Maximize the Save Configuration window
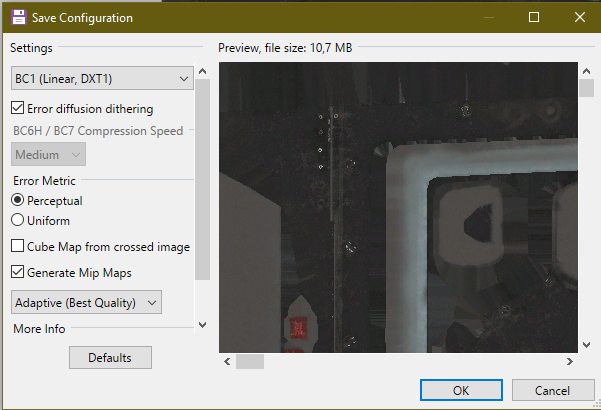601x410 pixels. point(534,17)
